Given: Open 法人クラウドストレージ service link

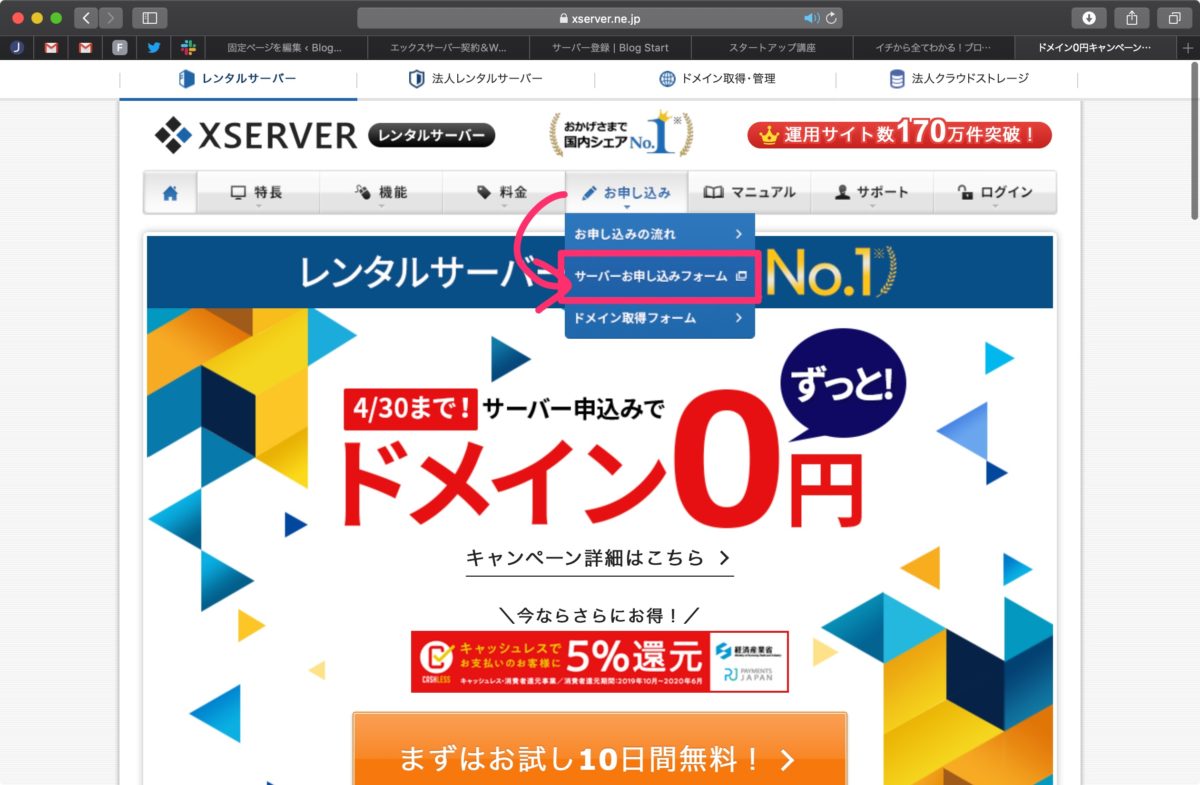Looking at the screenshot, I should point(959,79).
